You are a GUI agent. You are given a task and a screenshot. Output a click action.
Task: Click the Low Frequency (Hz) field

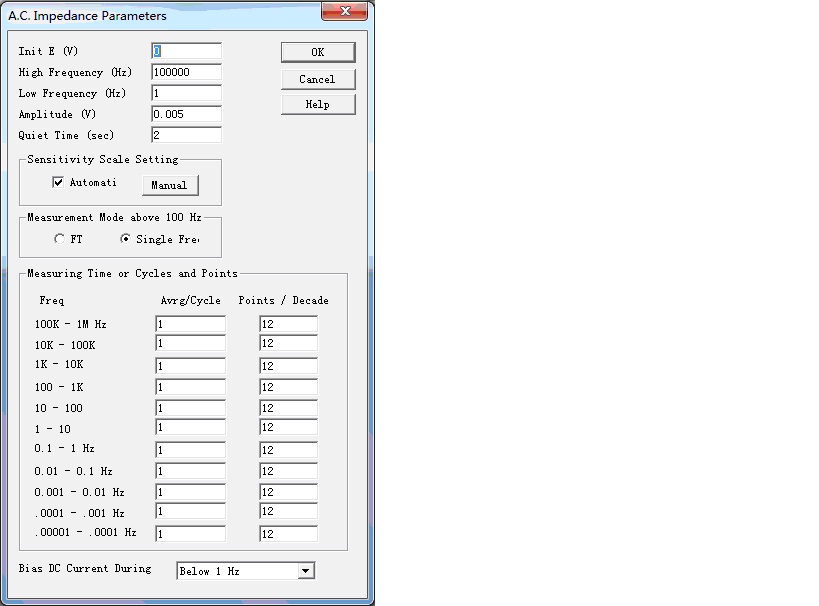(x=186, y=93)
